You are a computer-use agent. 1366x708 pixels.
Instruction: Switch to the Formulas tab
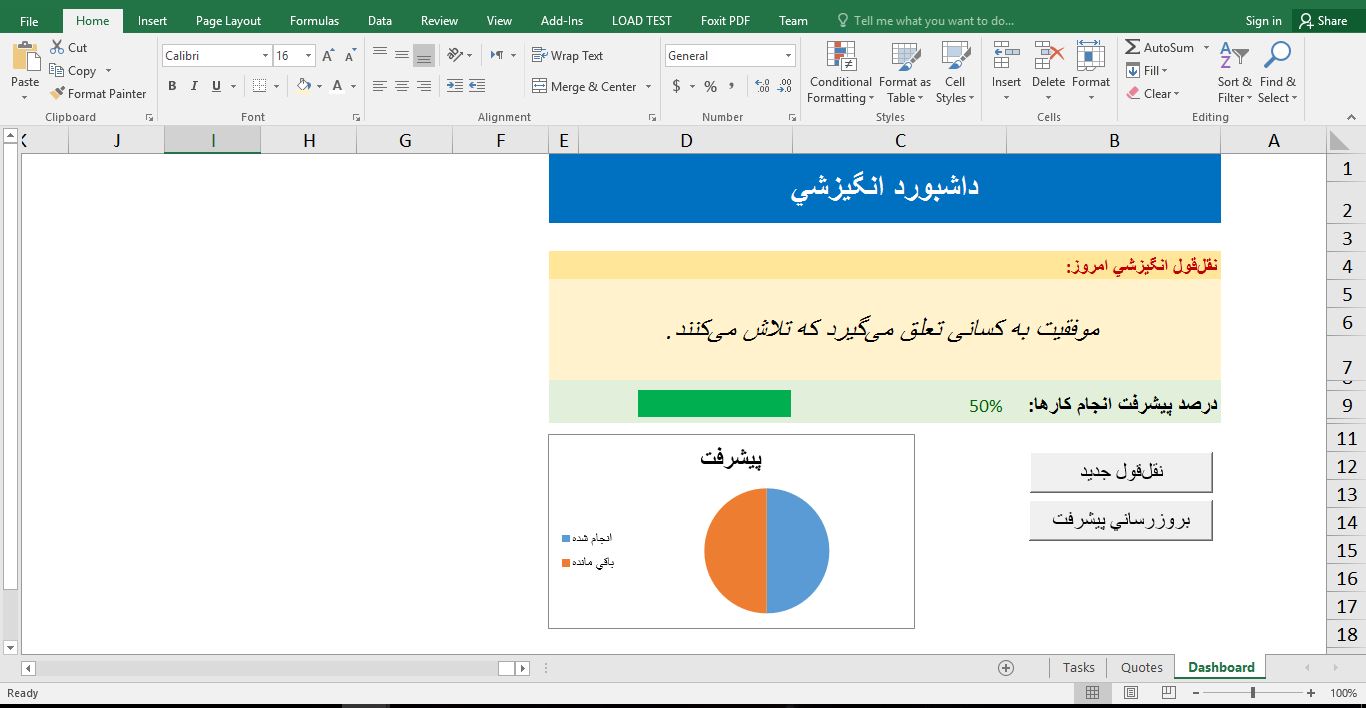coord(314,20)
